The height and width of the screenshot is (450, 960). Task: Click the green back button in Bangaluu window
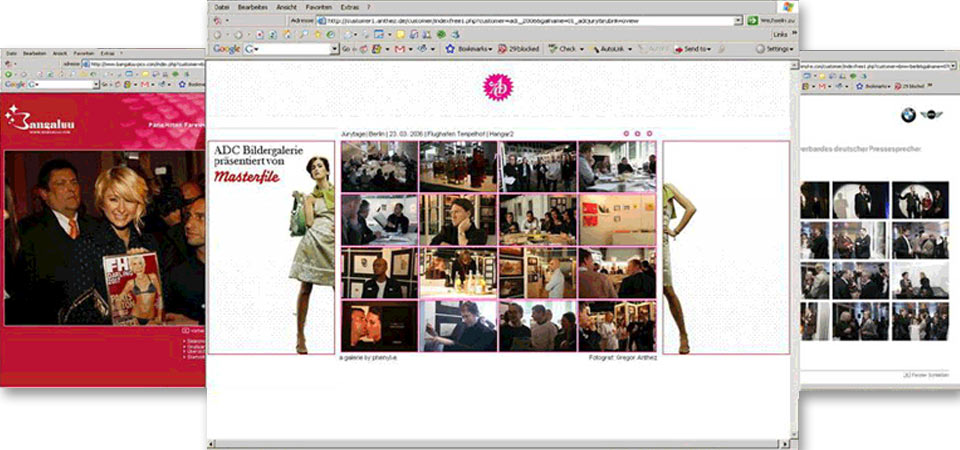tap(7, 74)
